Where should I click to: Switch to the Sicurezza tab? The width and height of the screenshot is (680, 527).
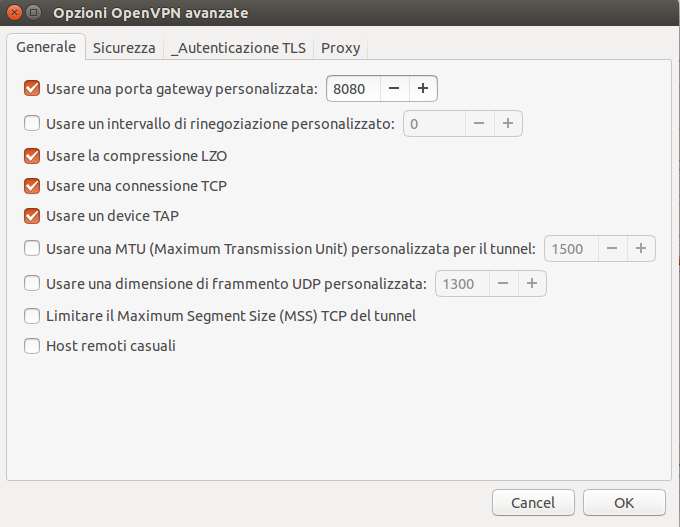[124, 48]
